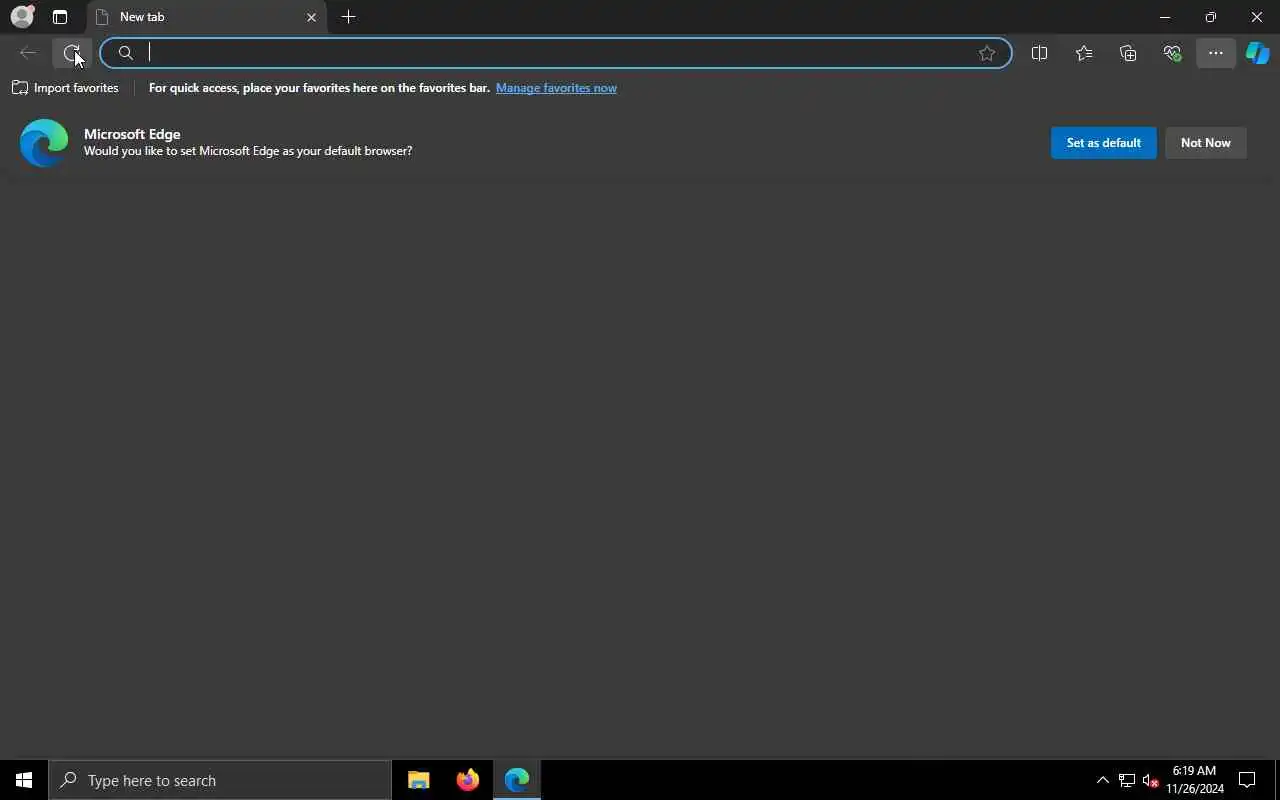1280x800 pixels.
Task: Click the taskbar search box
Action: pos(220,780)
